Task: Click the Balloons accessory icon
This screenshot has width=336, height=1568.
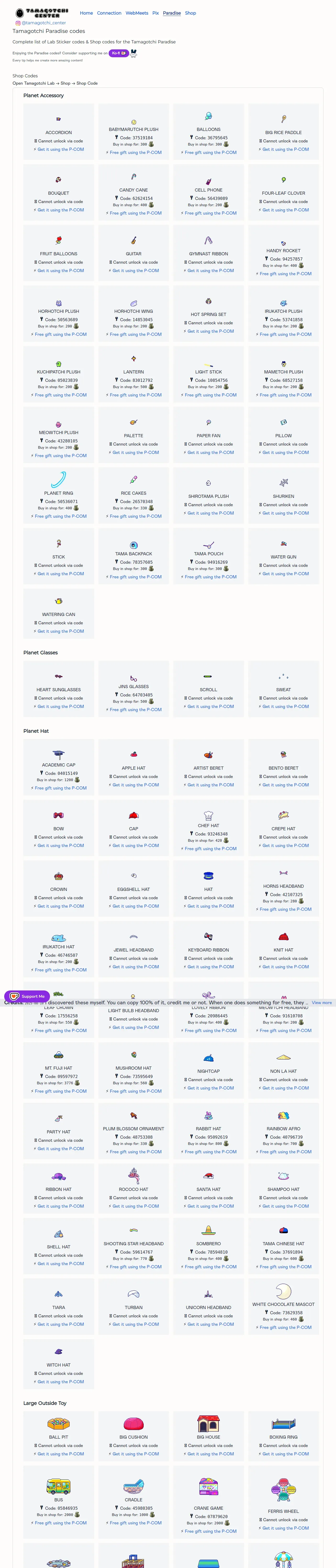Action: [x=209, y=116]
